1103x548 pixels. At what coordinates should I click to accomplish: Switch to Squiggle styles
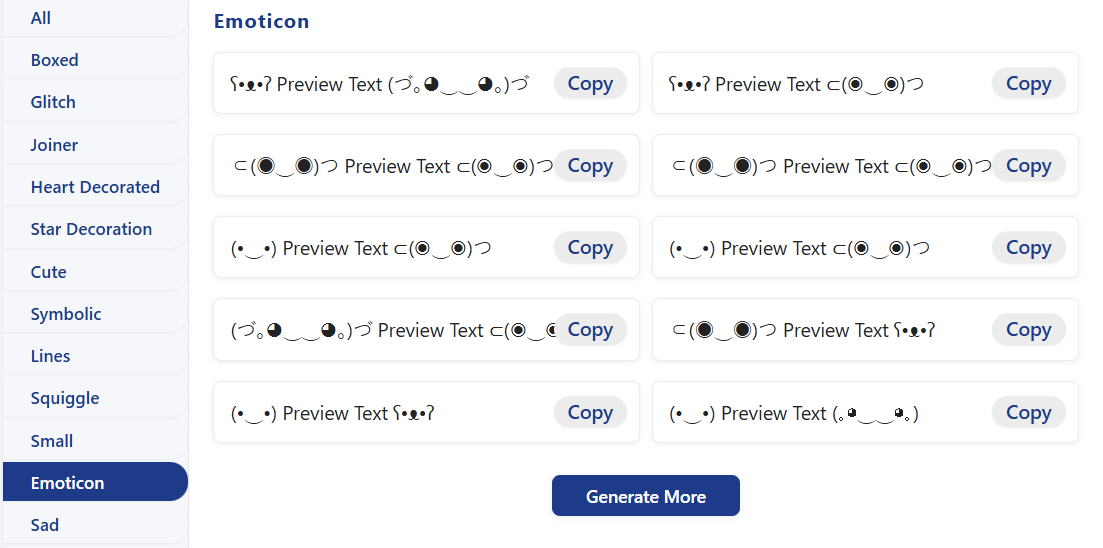click(x=95, y=398)
